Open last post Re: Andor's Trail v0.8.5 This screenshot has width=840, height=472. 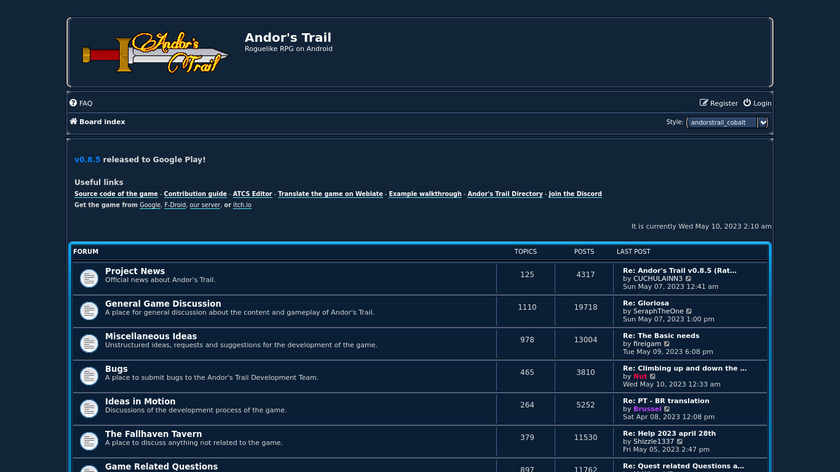tap(679, 271)
